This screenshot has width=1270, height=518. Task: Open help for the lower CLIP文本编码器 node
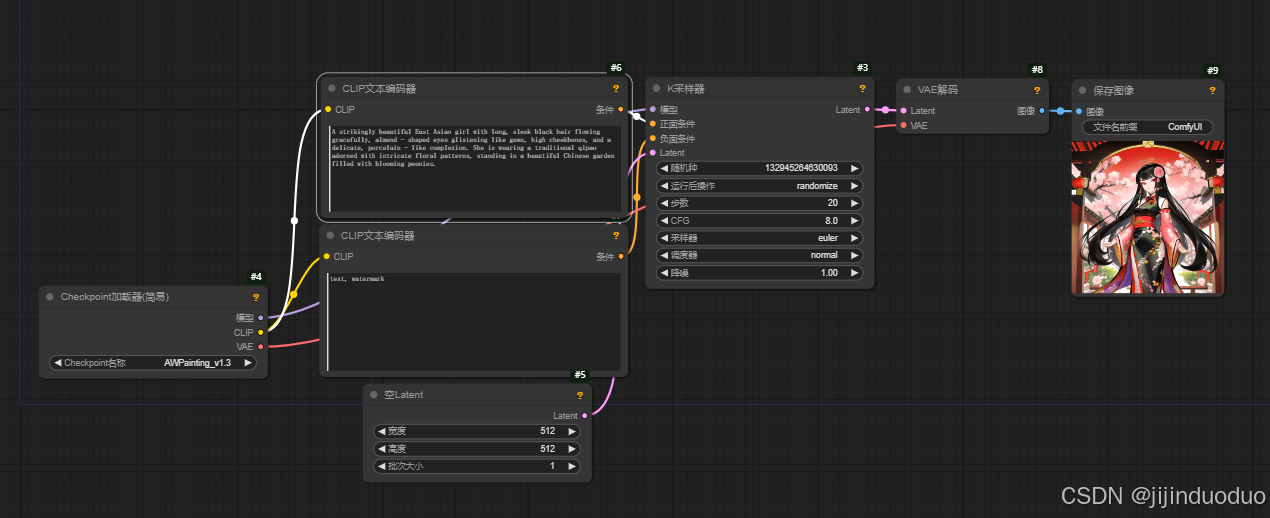point(616,236)
